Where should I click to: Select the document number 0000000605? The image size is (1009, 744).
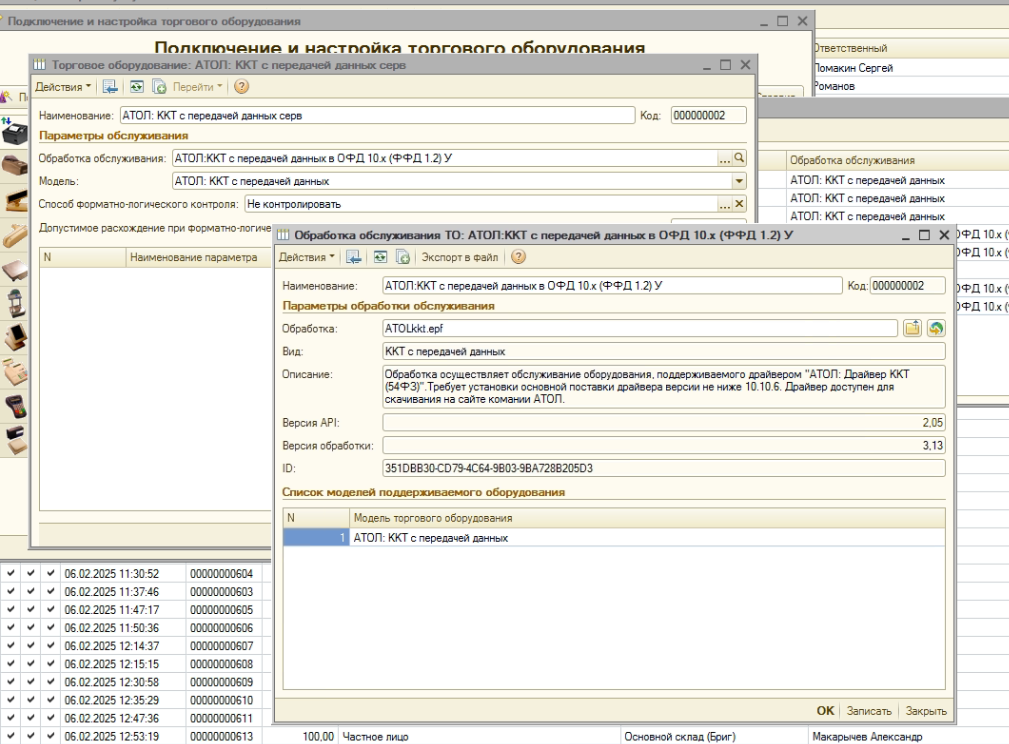[221, 609]
